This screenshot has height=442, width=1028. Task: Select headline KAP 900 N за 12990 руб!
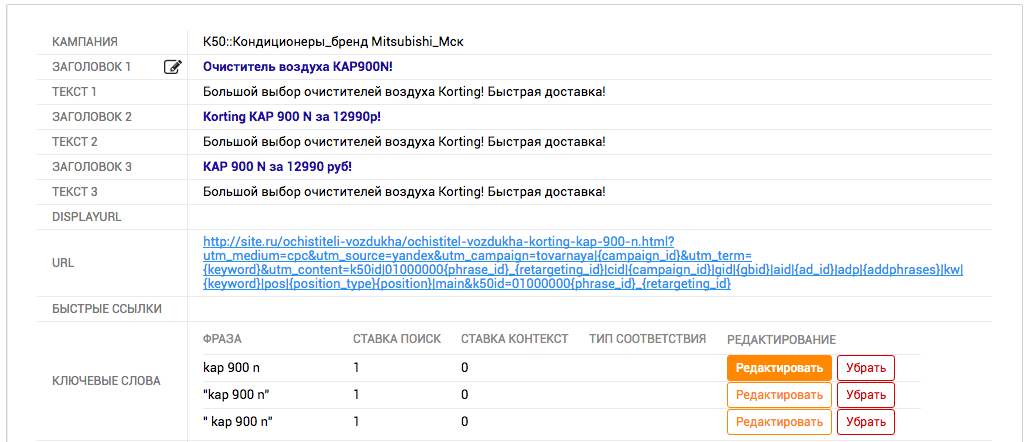click(x=277, y=167)
